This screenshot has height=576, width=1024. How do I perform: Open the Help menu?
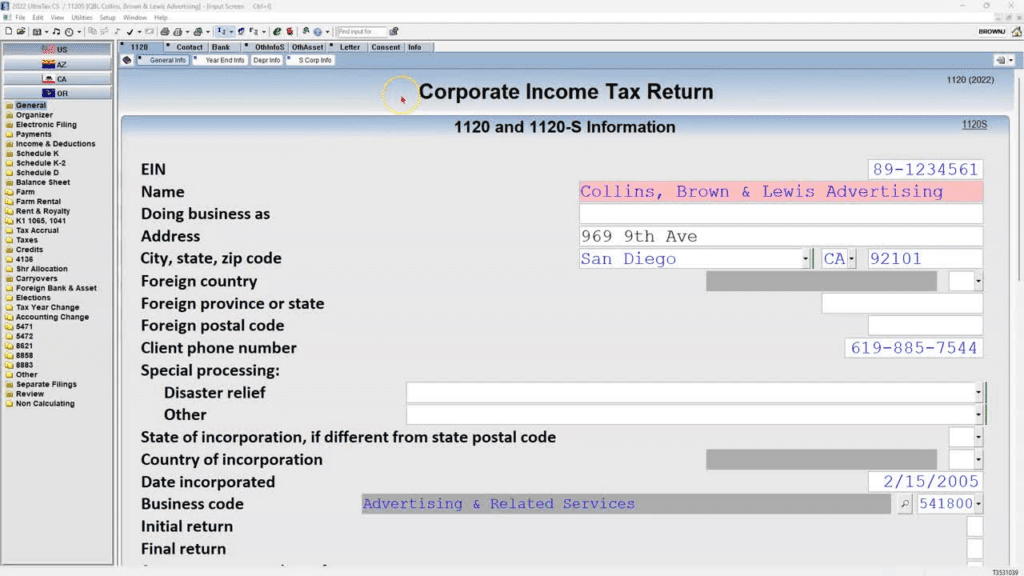point(161,18)
